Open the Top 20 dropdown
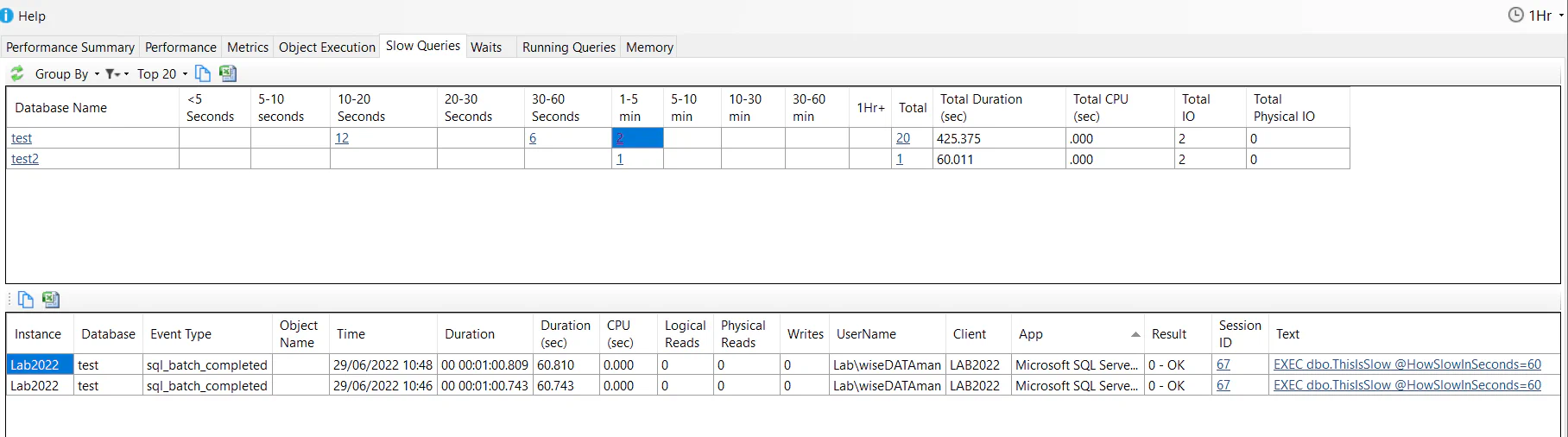This screenshot has width=1568, height=437. (162, 74)
